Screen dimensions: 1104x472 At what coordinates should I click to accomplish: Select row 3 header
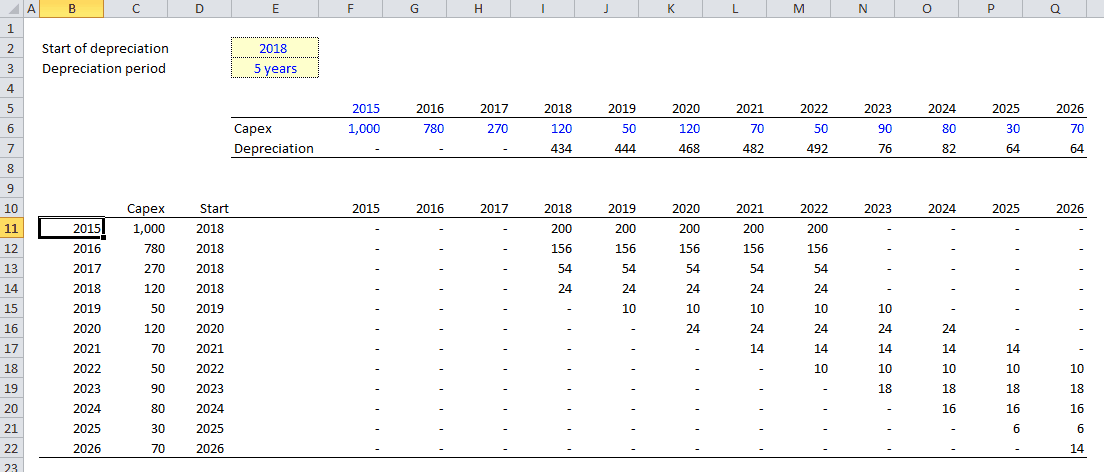(x=11, y=68)
